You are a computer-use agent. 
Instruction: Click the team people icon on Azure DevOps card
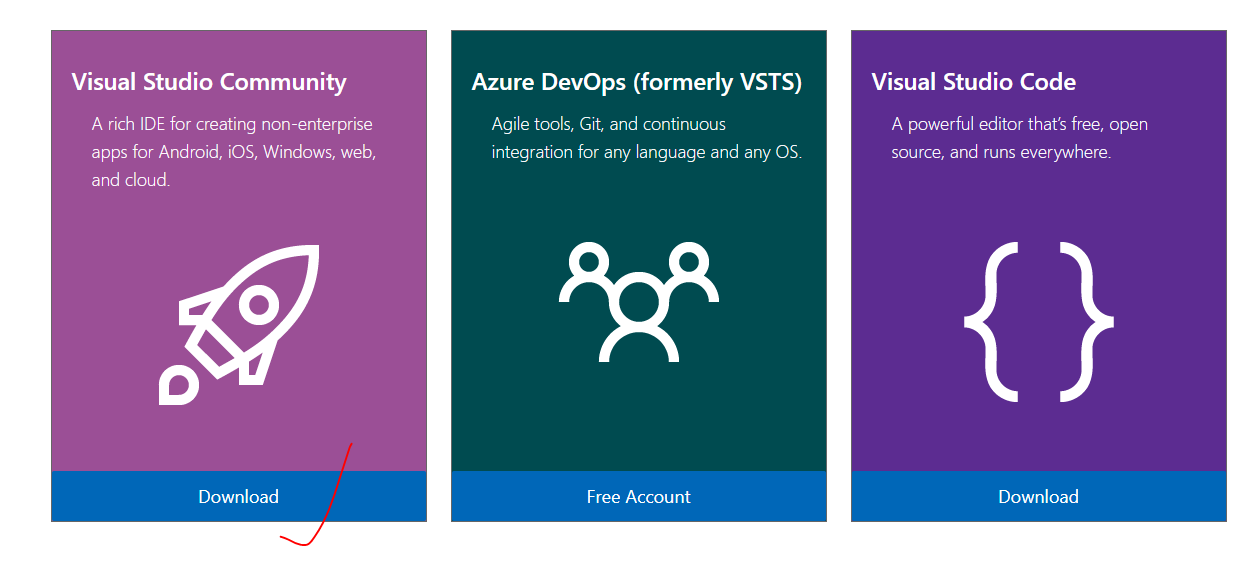639,301
